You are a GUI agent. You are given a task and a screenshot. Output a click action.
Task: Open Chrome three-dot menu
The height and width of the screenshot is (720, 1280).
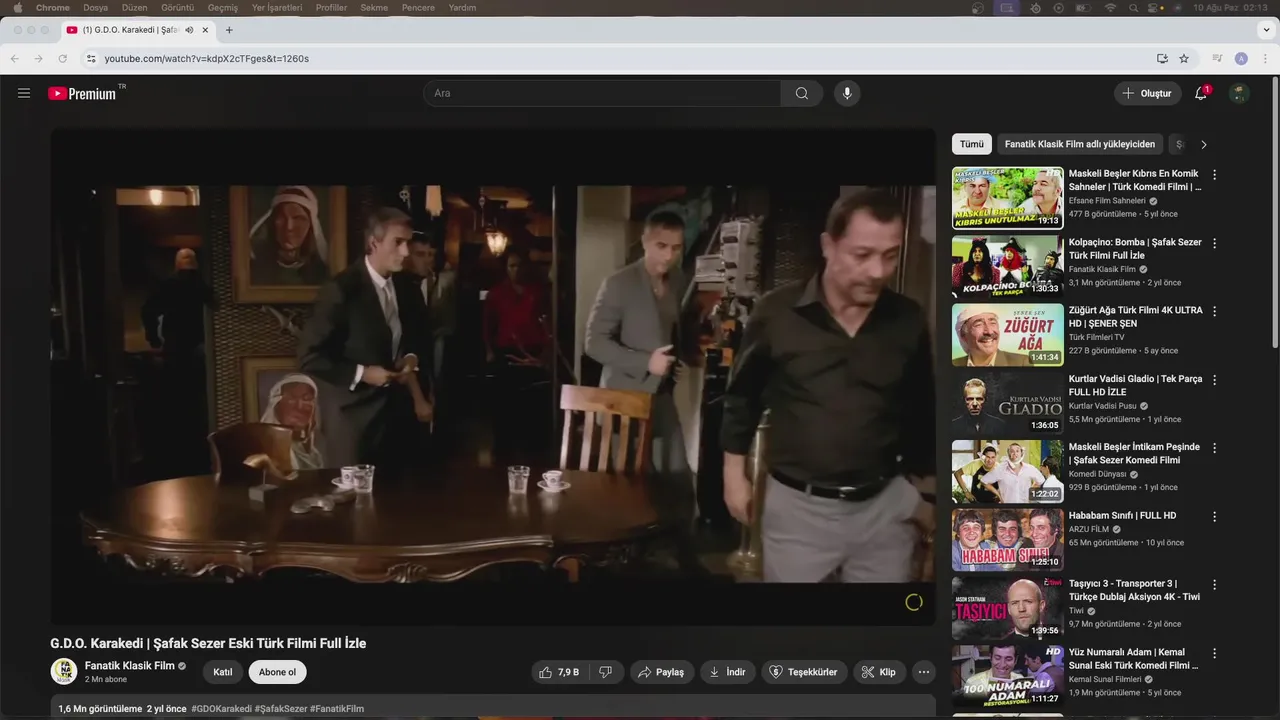coord(1265,59)
